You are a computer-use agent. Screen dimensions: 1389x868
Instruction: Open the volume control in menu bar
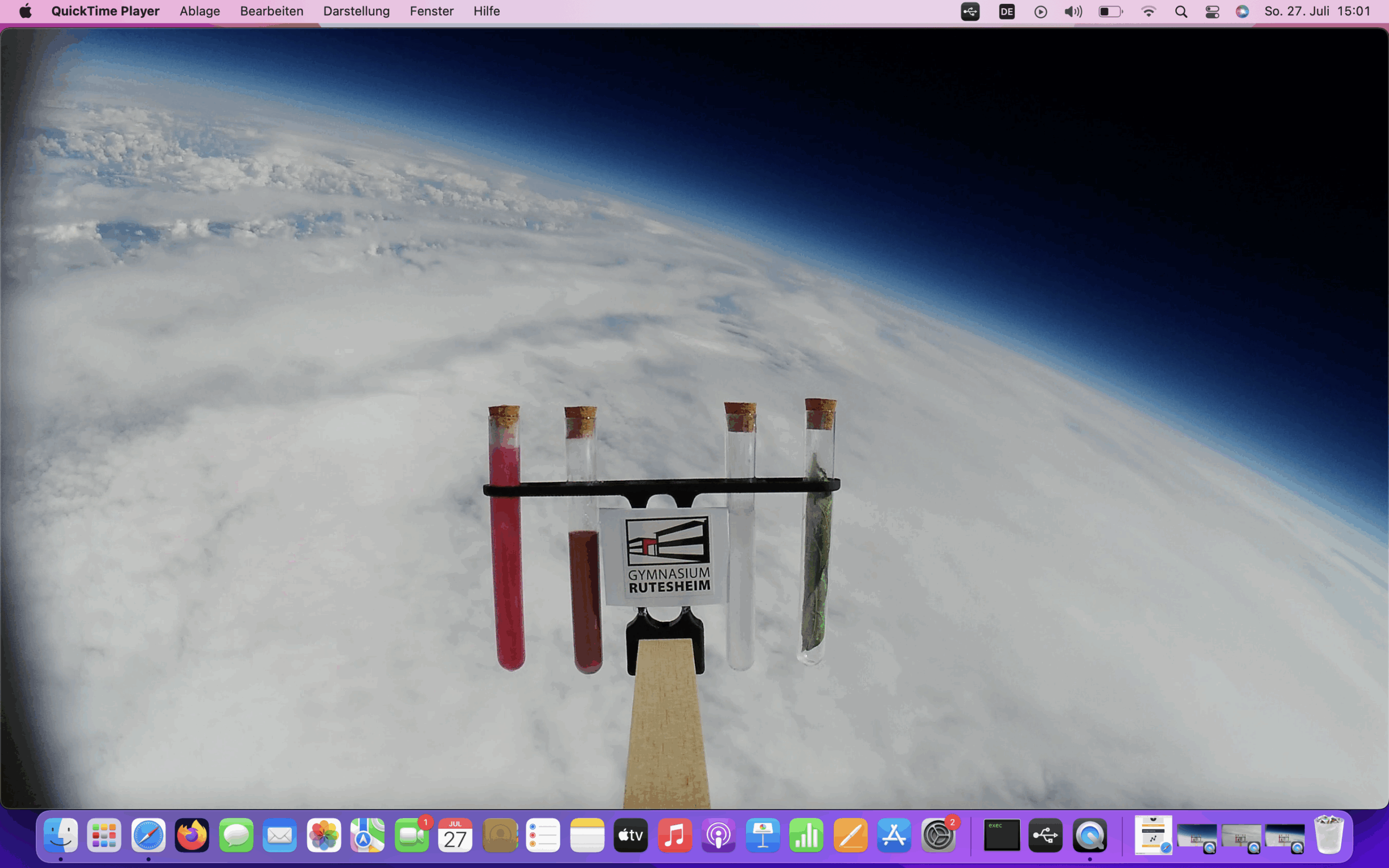point(1073,11)
